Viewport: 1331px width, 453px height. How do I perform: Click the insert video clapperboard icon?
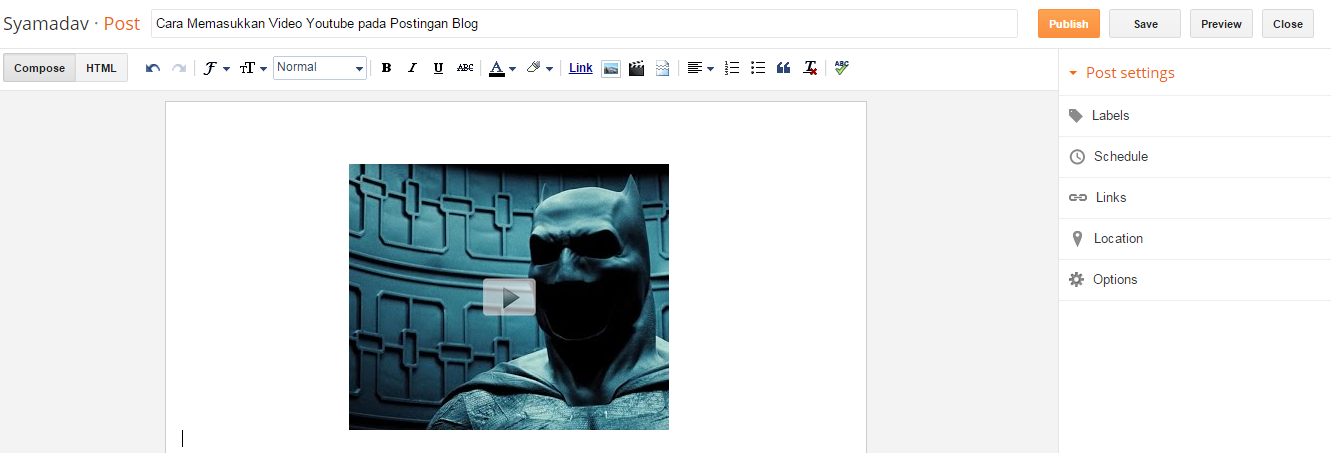click(636, 68)
